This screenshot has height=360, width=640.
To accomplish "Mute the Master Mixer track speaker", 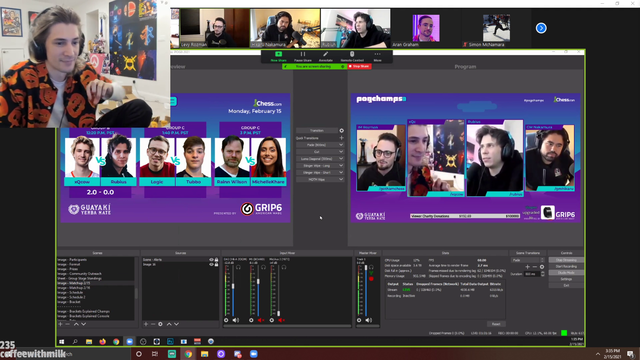I will (x=369, y=320).
